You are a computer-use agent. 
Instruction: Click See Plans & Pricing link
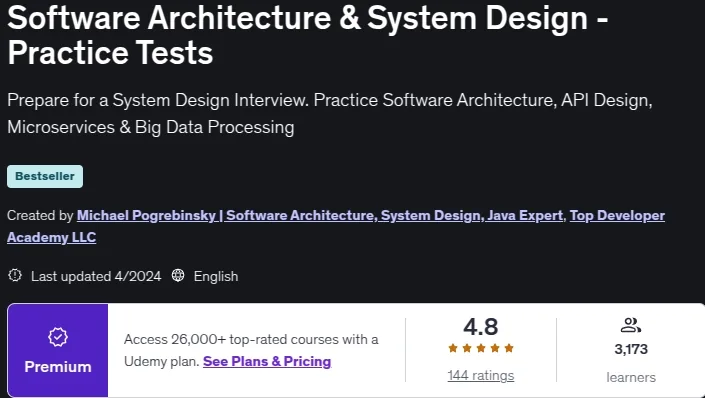pos(267,361)
